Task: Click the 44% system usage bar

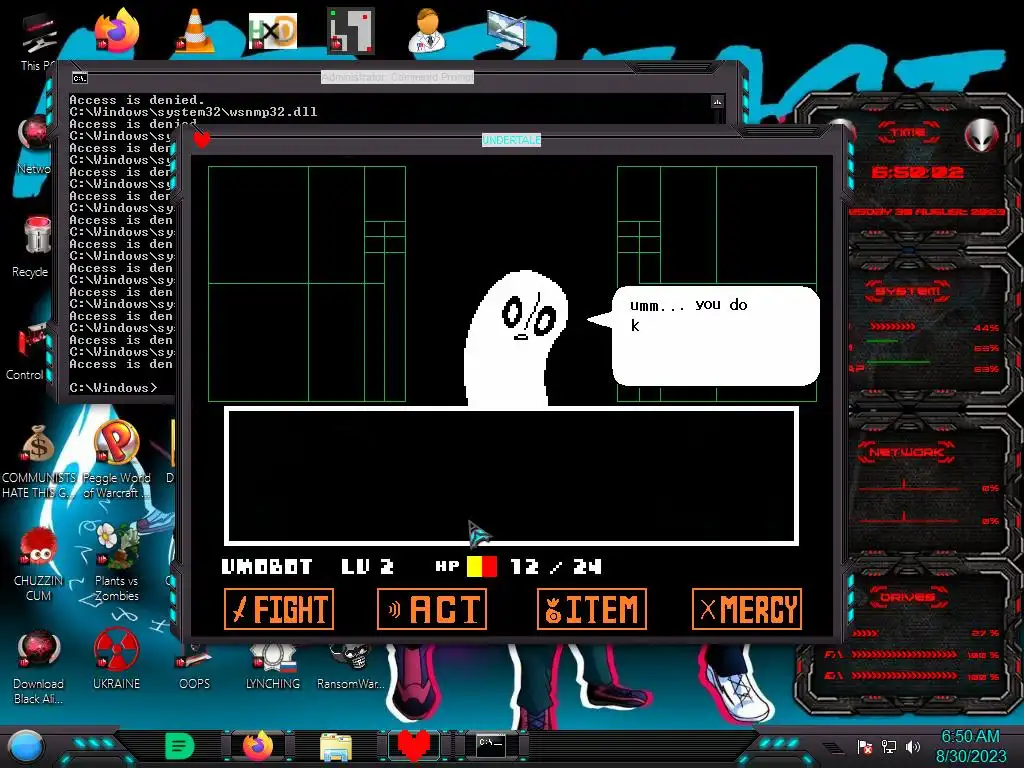Action: 893,327
